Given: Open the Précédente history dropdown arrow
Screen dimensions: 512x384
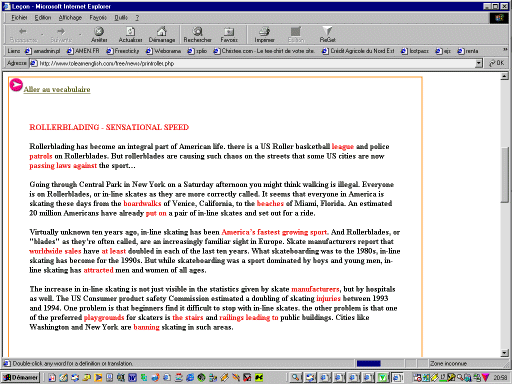Looking at the screenshot, I should [x=42, y=35].
